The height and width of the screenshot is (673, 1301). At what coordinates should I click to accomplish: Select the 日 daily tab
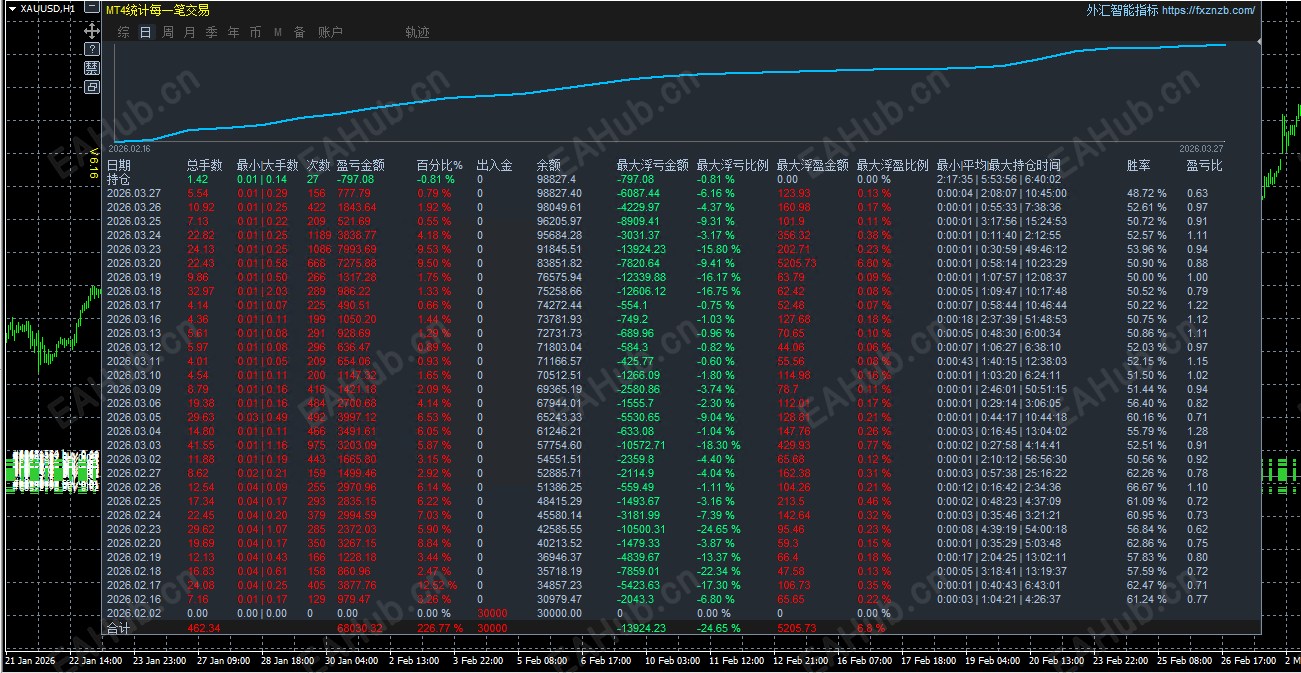tap(146, 32)
